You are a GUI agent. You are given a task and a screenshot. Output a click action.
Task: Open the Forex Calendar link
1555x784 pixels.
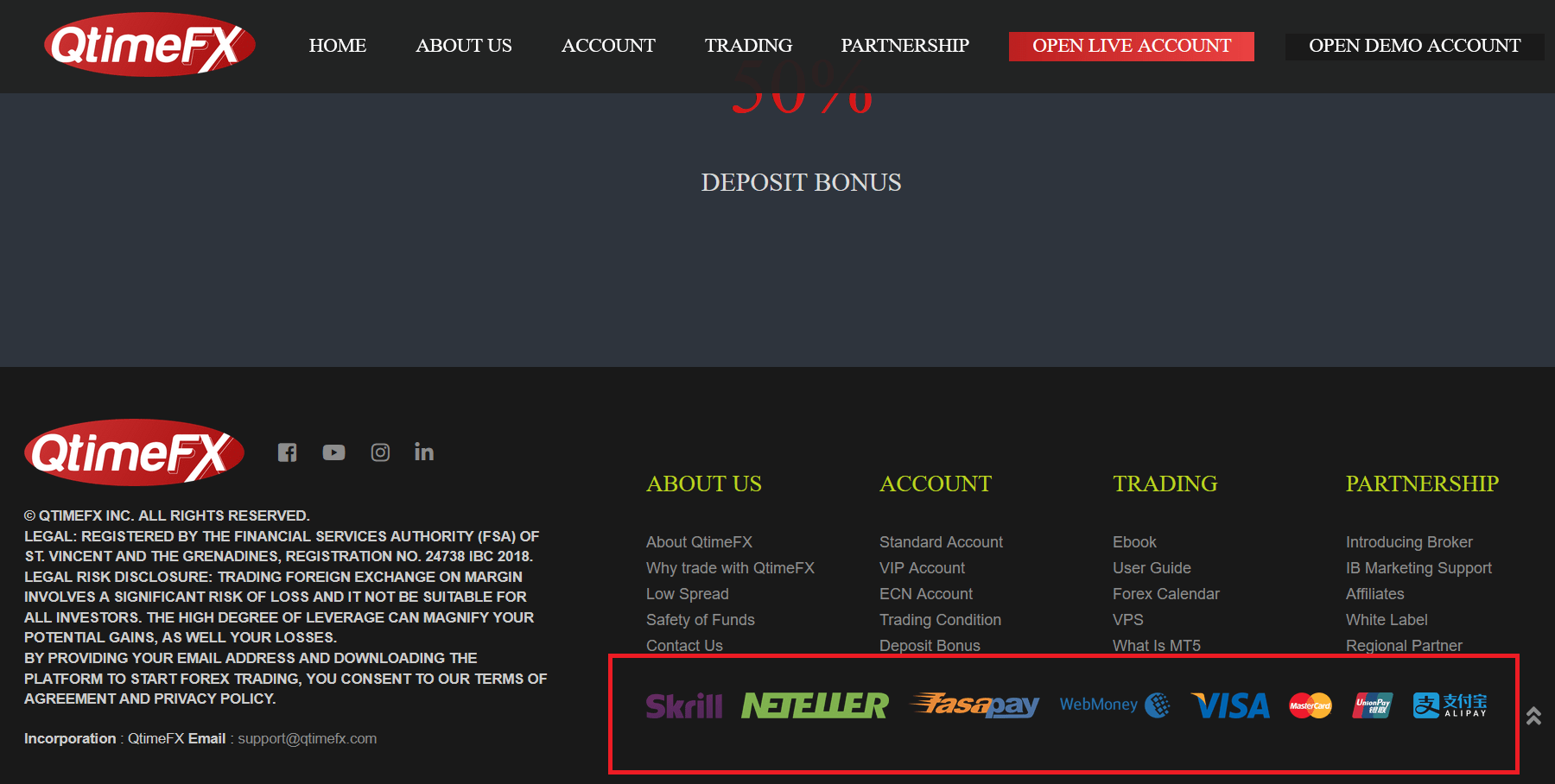pos(1166,594)
